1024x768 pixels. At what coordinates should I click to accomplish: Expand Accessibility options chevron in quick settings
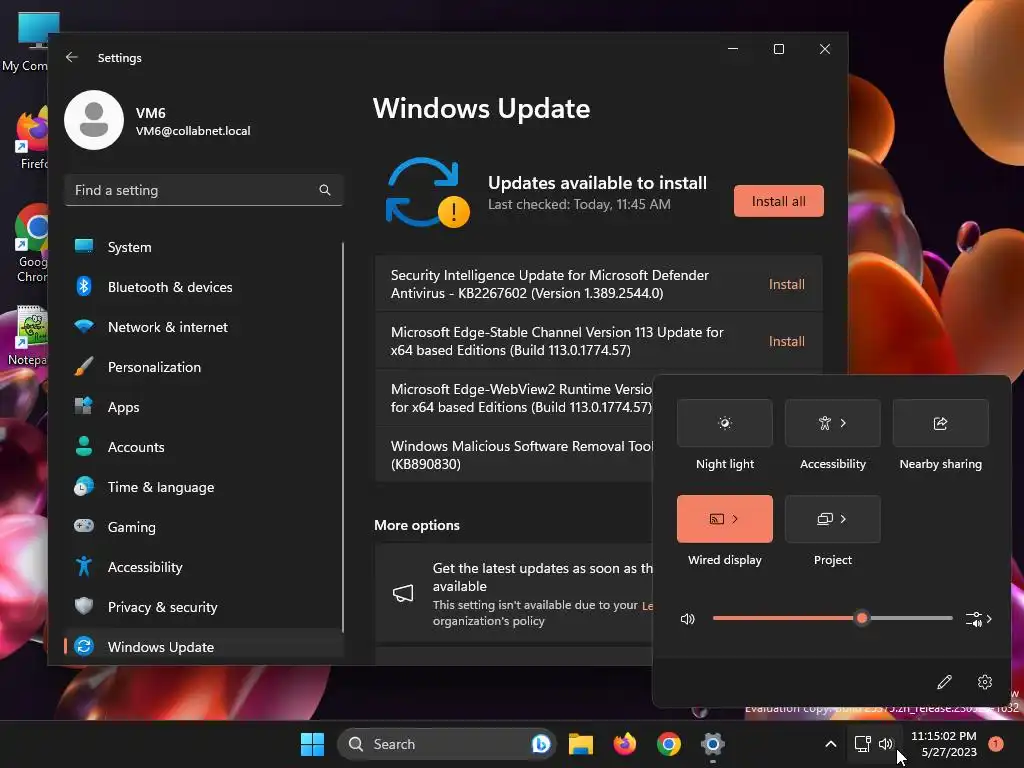coord(844,423)
